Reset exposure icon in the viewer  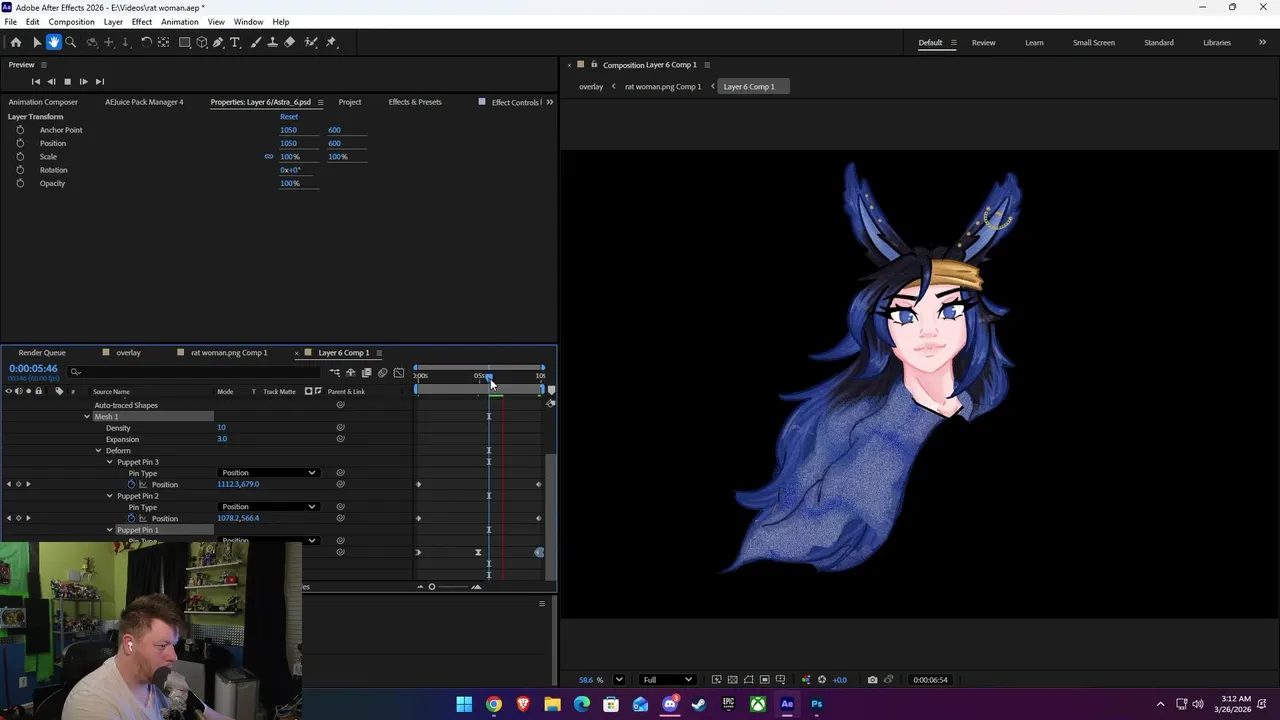(822, 680)
